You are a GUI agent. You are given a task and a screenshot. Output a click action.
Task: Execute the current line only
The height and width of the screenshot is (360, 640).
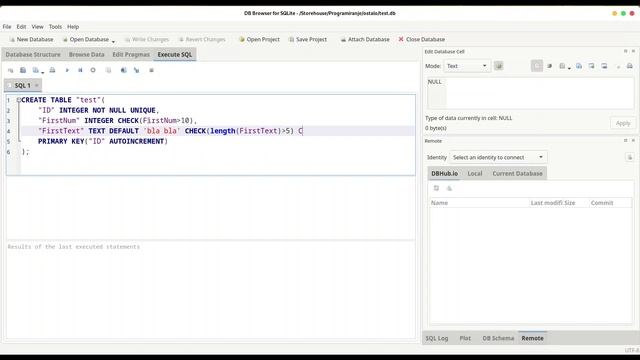[x=80, y=70]
